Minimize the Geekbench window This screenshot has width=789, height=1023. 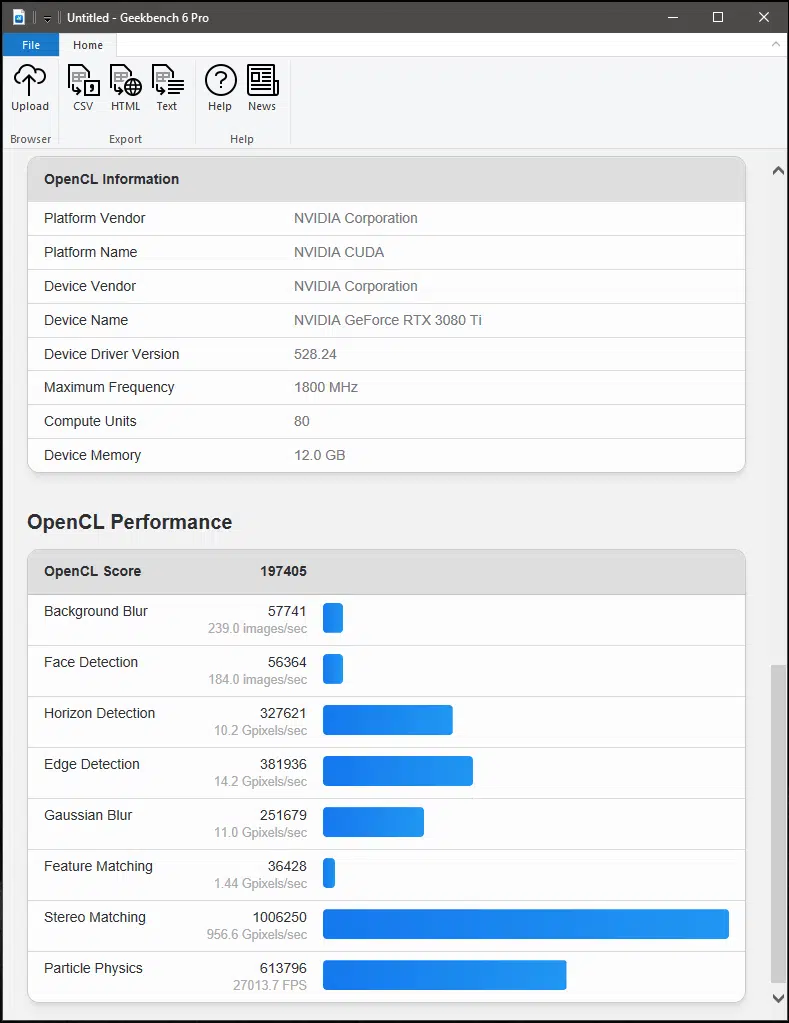pyautogui.click(x=673, y=17)
